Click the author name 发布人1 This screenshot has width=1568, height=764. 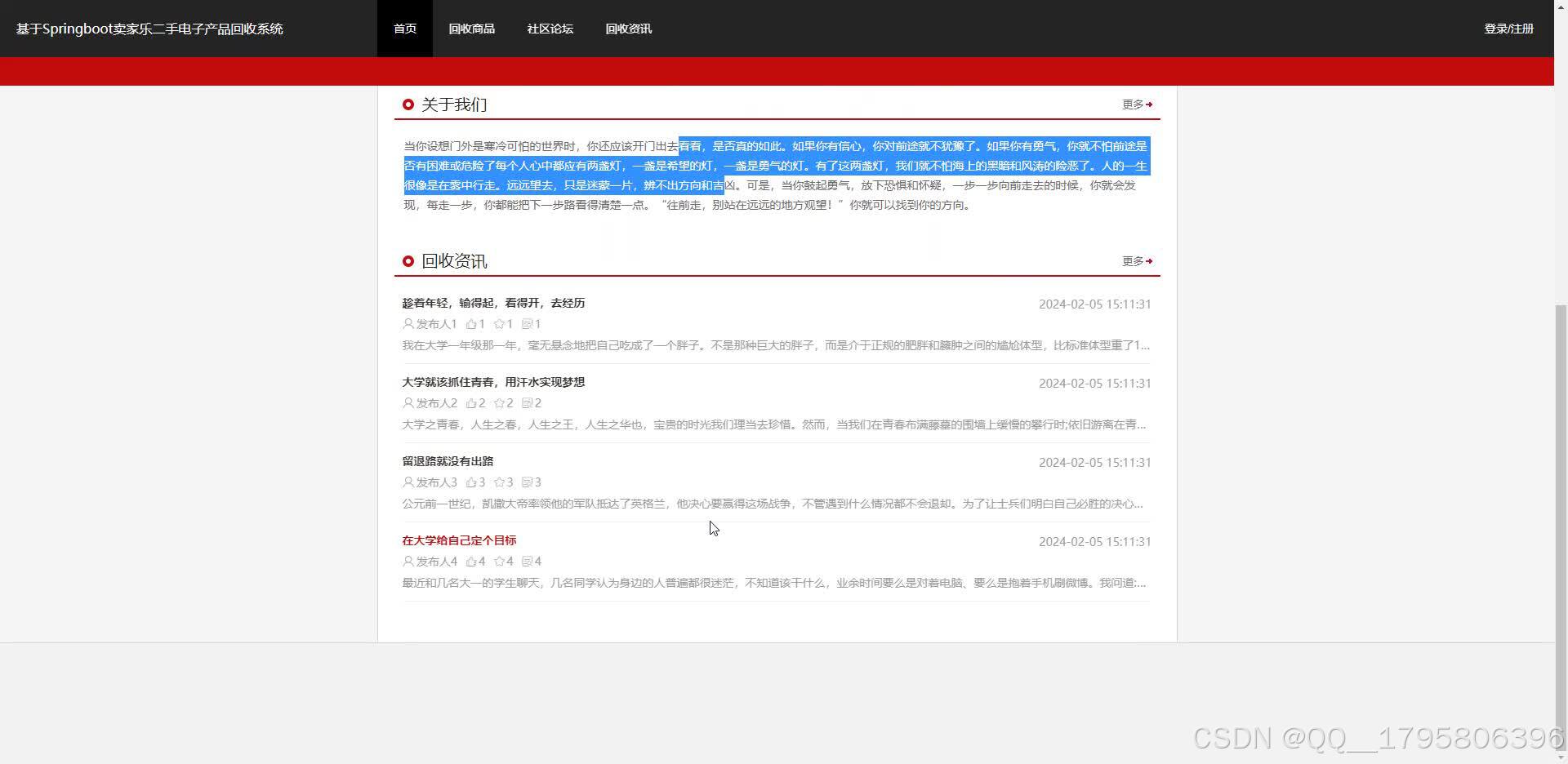pos(437,324)
